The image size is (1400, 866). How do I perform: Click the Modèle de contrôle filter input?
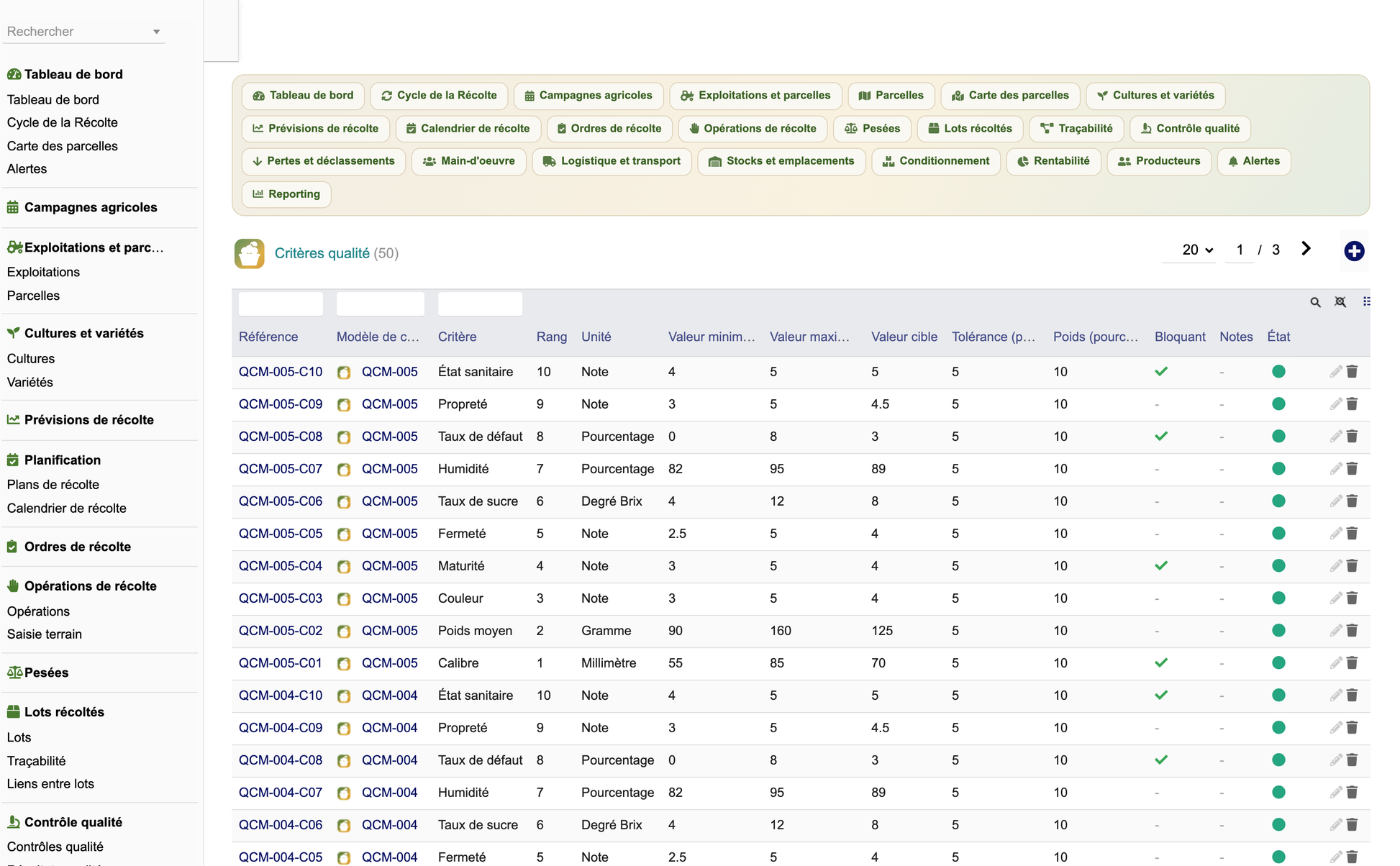click(x=380, y=304)
